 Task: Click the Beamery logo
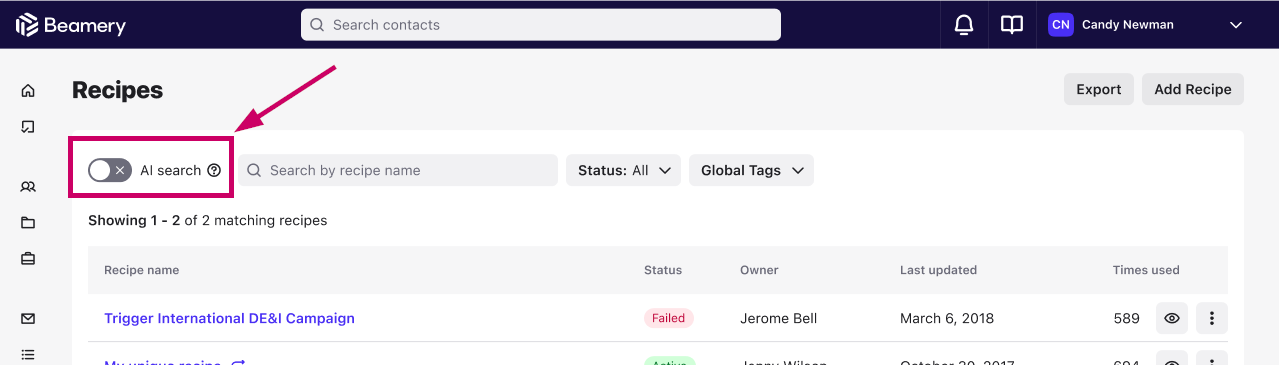click(70, 25)
